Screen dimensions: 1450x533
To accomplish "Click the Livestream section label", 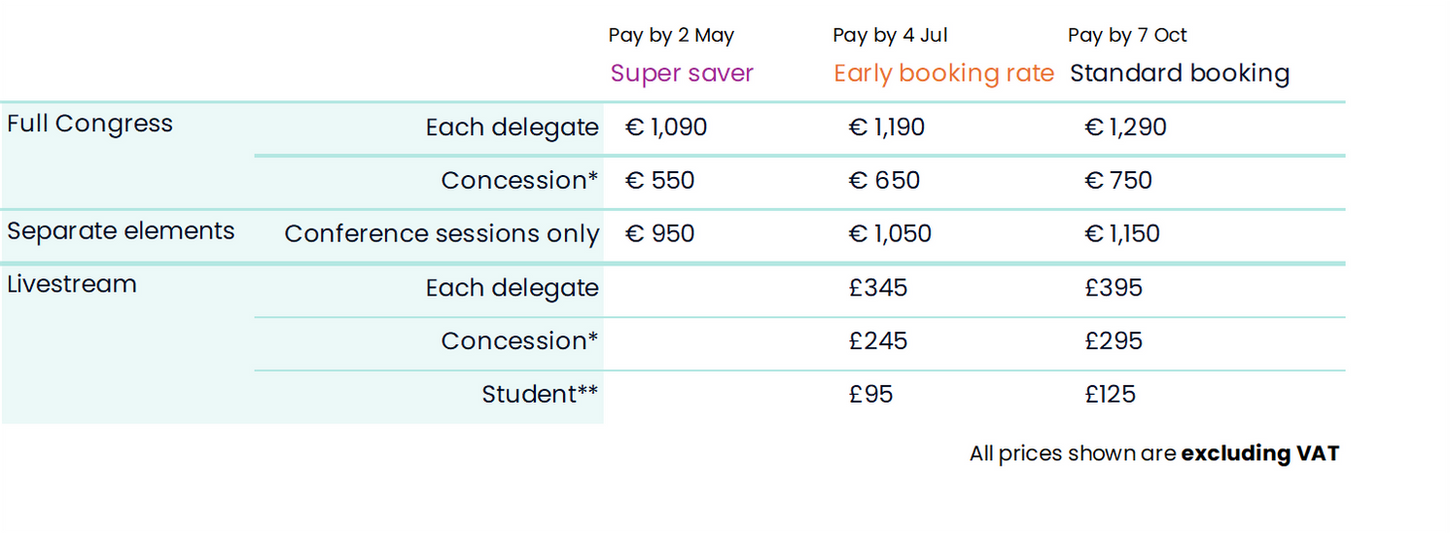I will (72, 284).
